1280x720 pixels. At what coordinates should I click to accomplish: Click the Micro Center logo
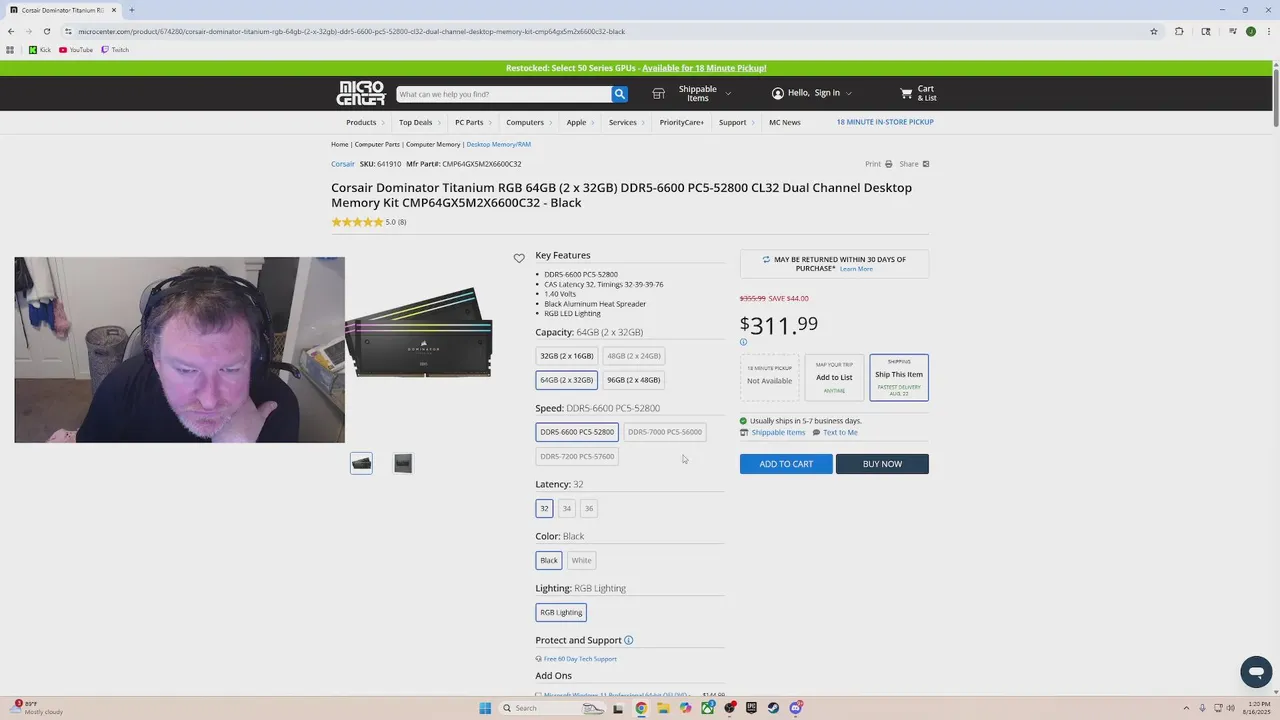coord(361,93)
